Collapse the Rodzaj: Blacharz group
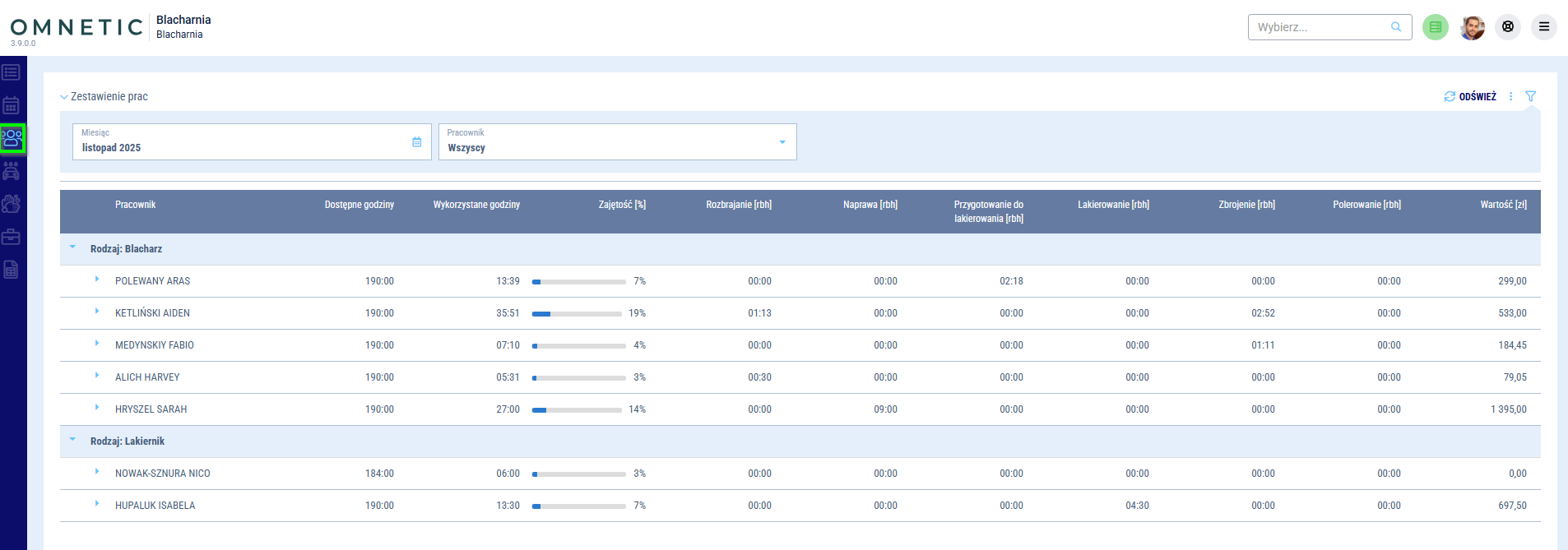The height and width of the screenshot is (550, 1568). pos(72,247)
